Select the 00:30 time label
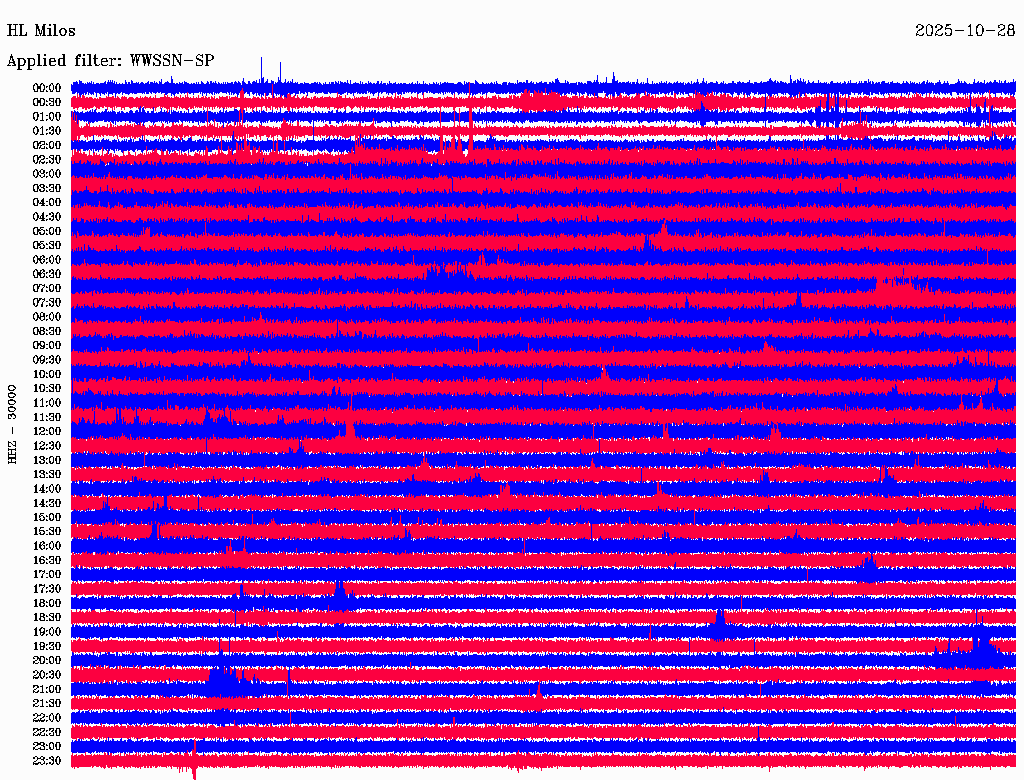 click(x=47, y=102)
